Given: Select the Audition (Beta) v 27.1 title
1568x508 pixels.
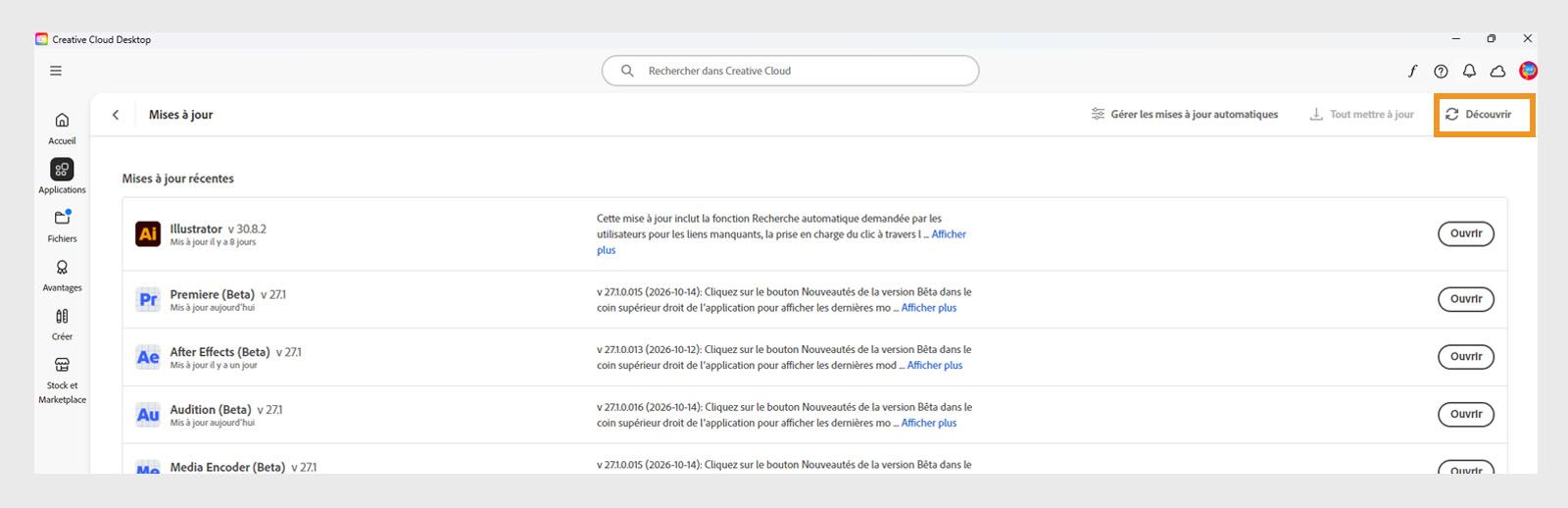Looking at the screenshot, I should [226, 410].
